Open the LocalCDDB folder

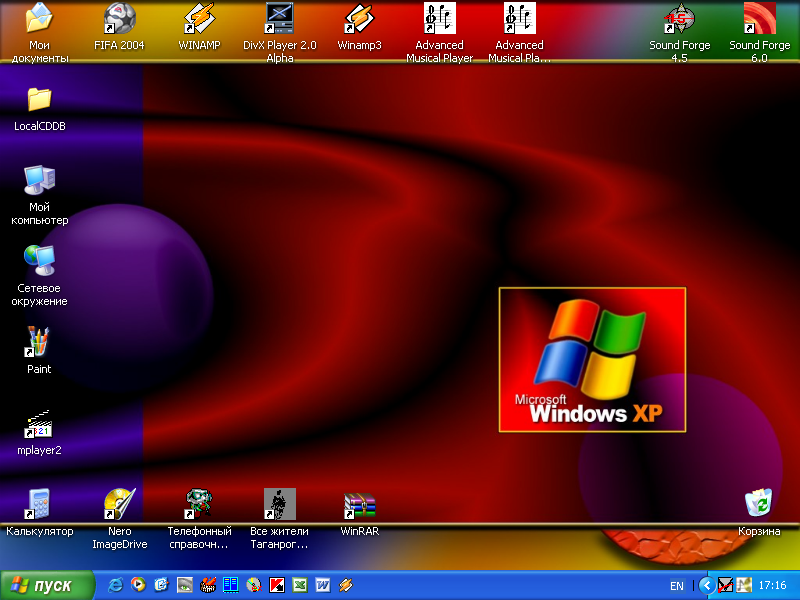point(39,99)
